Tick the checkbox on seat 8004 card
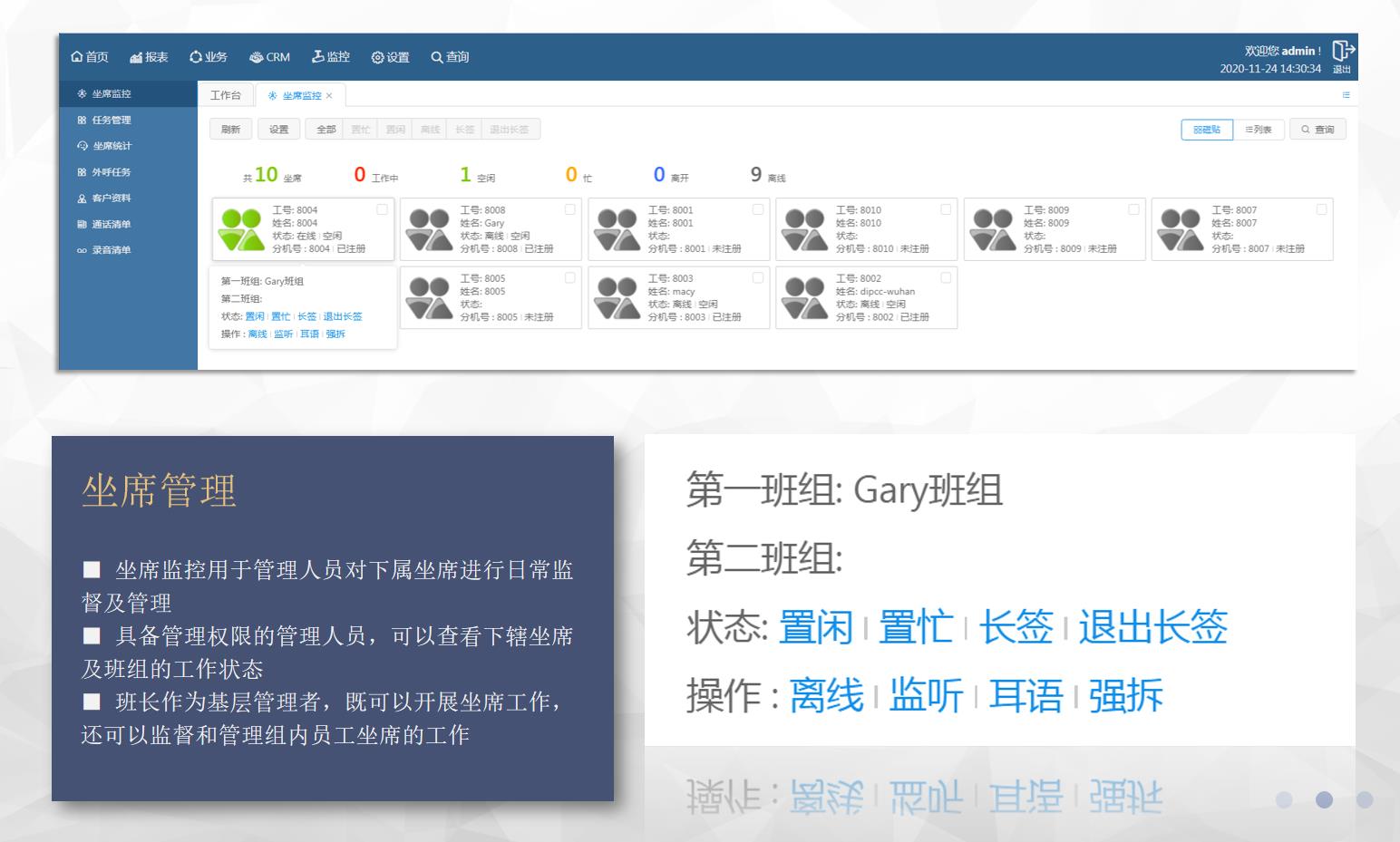This screenshot has width=1400, height=842. pyautogui.click(x=383, y=209)
